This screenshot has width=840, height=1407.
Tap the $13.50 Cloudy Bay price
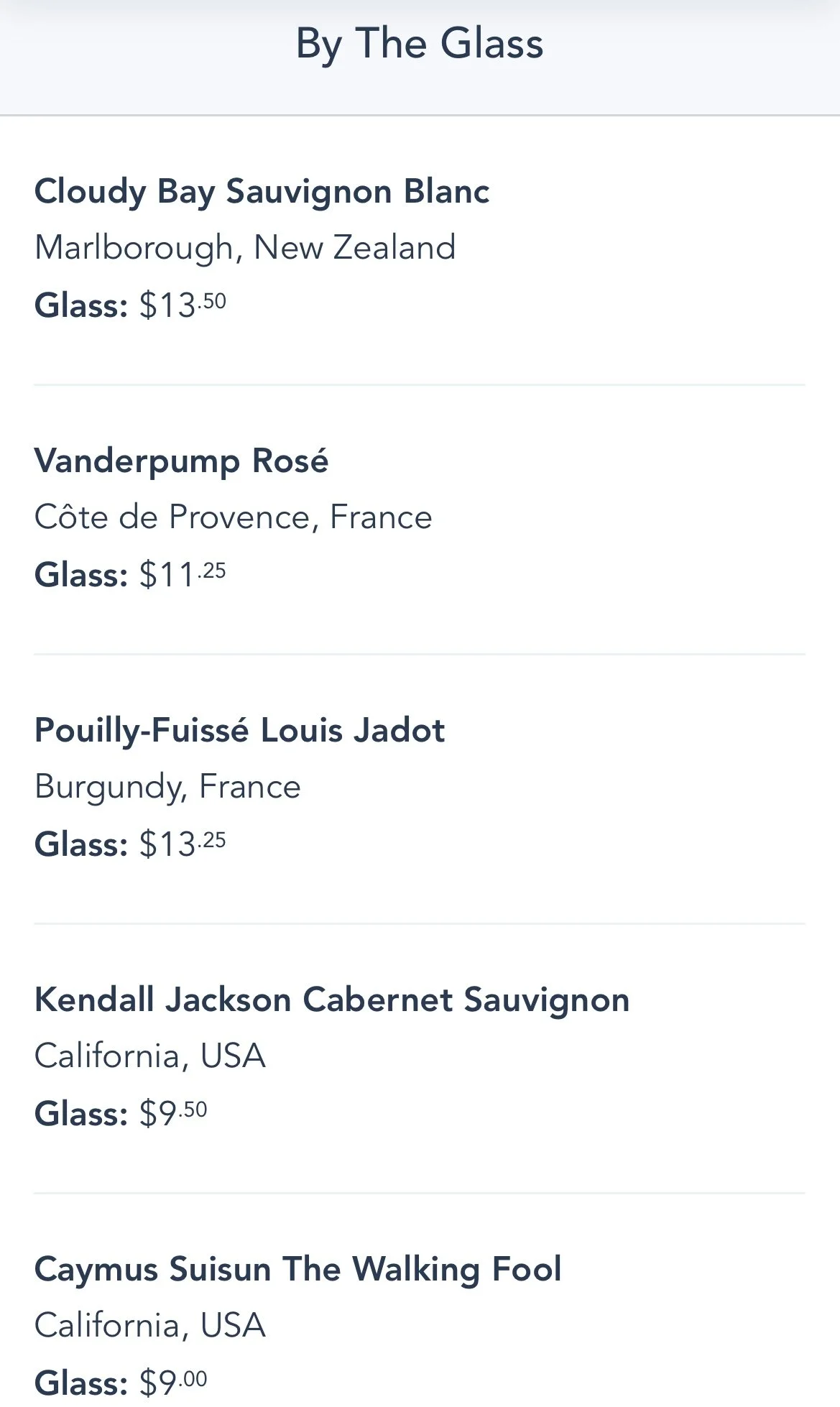click(x=183, y=305)
